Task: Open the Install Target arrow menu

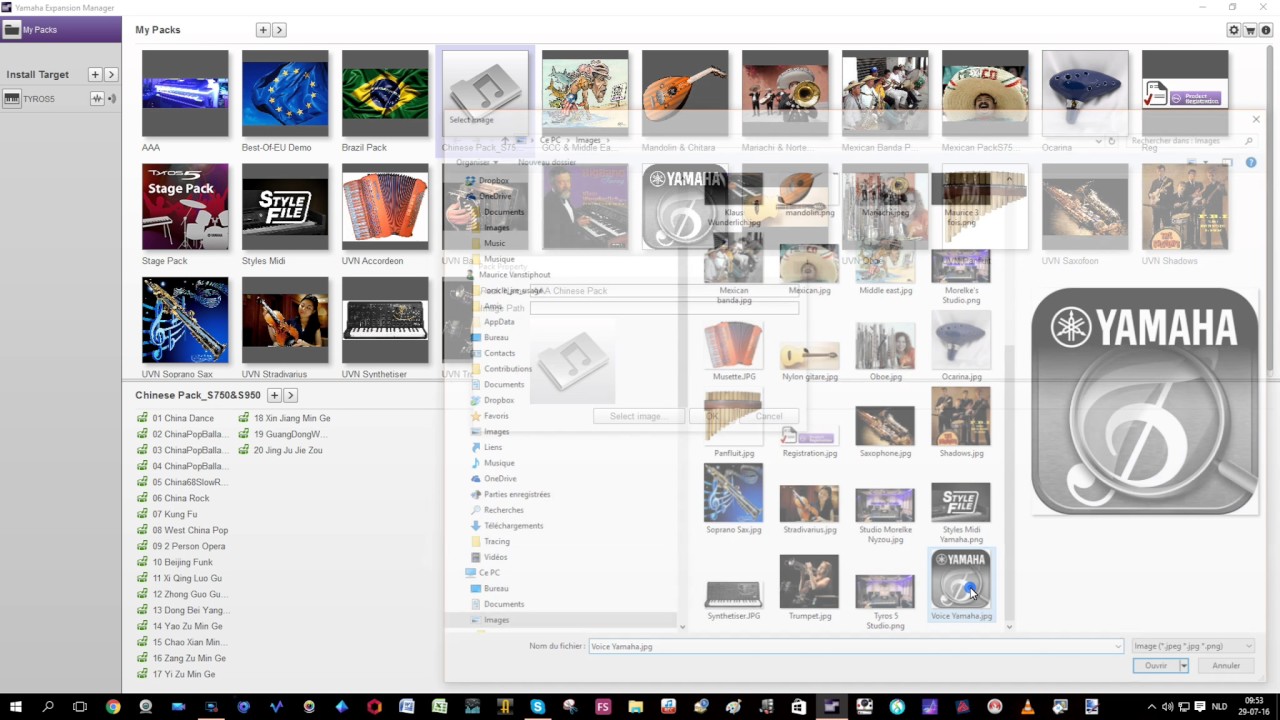Action: click(x=111, y=75)
